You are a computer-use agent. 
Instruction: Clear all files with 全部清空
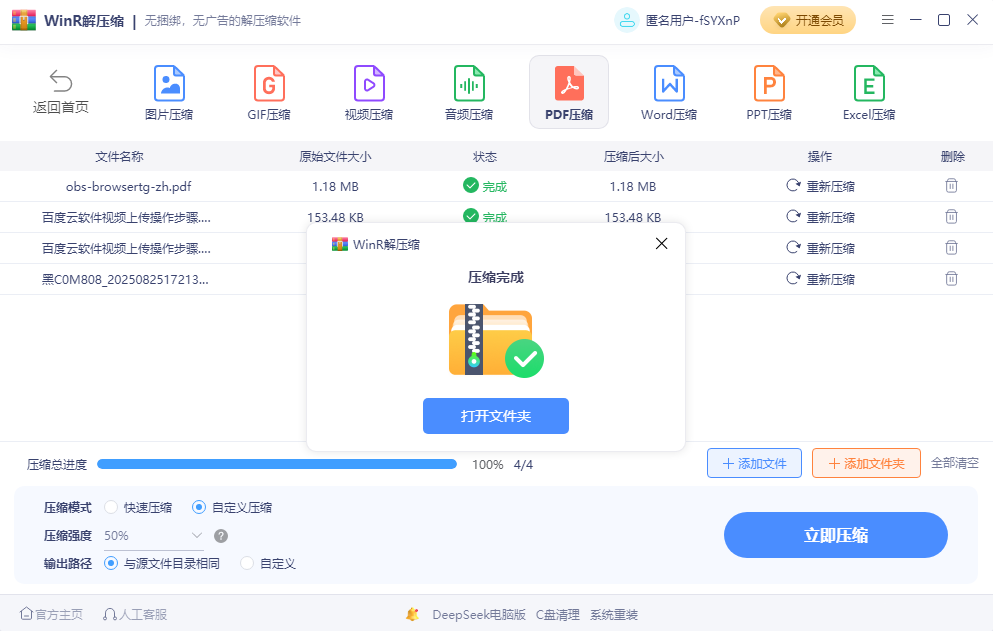961,463
